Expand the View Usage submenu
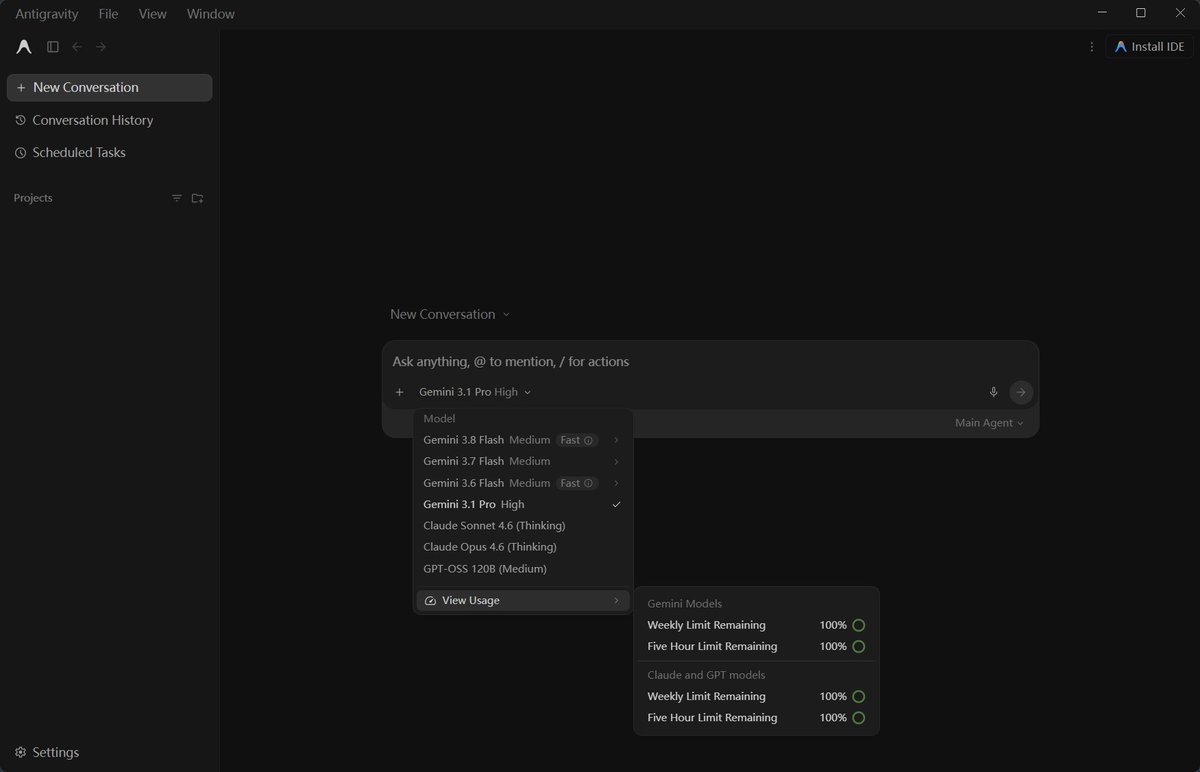This screenshot has width=1200, height=772. [x=523, y=600]
